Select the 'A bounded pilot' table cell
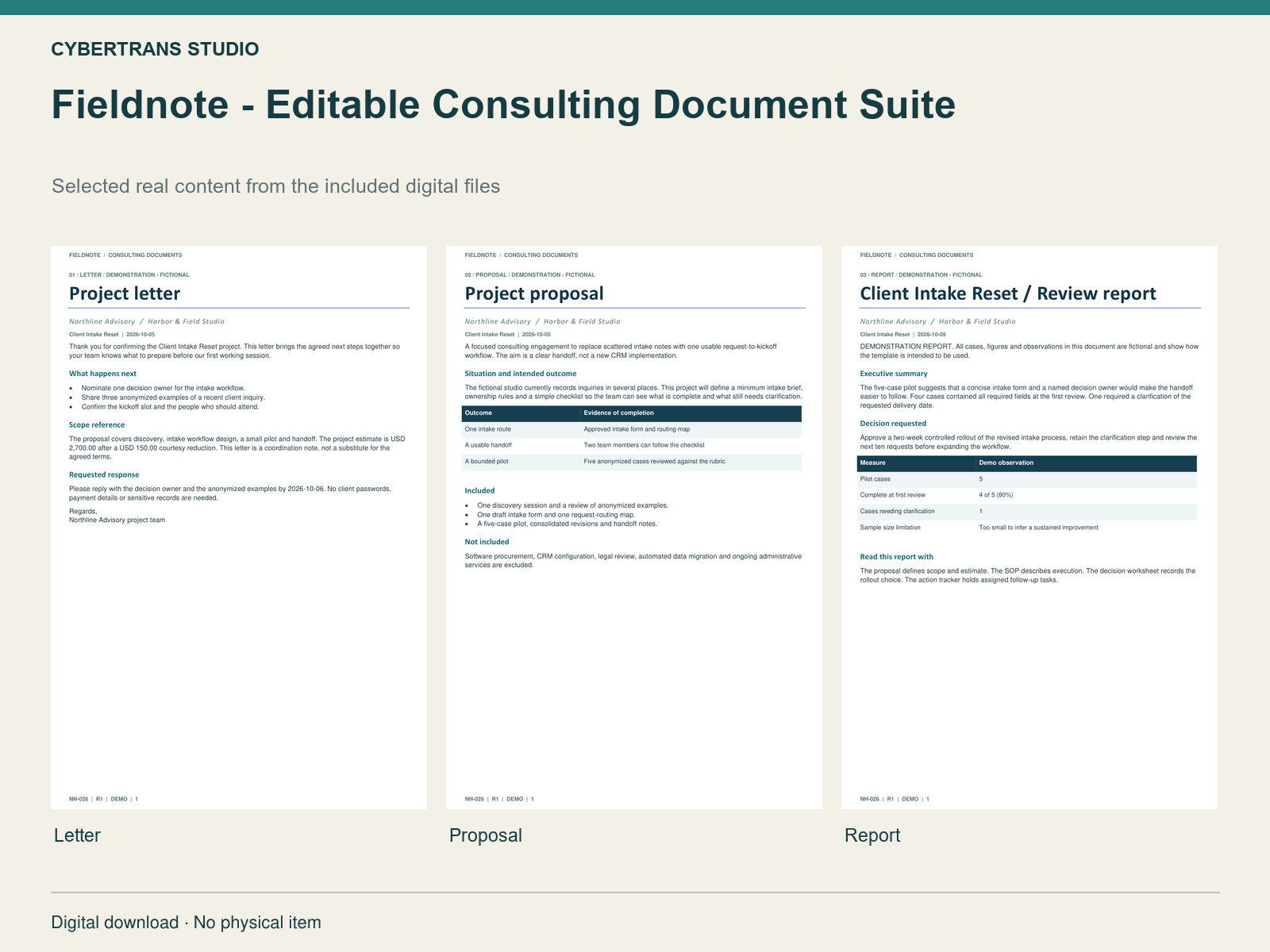 coord(521,462)
